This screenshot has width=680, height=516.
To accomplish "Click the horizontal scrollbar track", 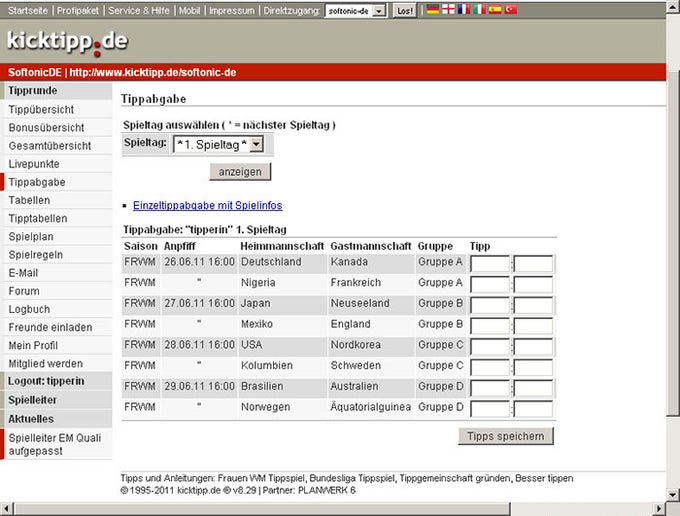I will [581, 509].
